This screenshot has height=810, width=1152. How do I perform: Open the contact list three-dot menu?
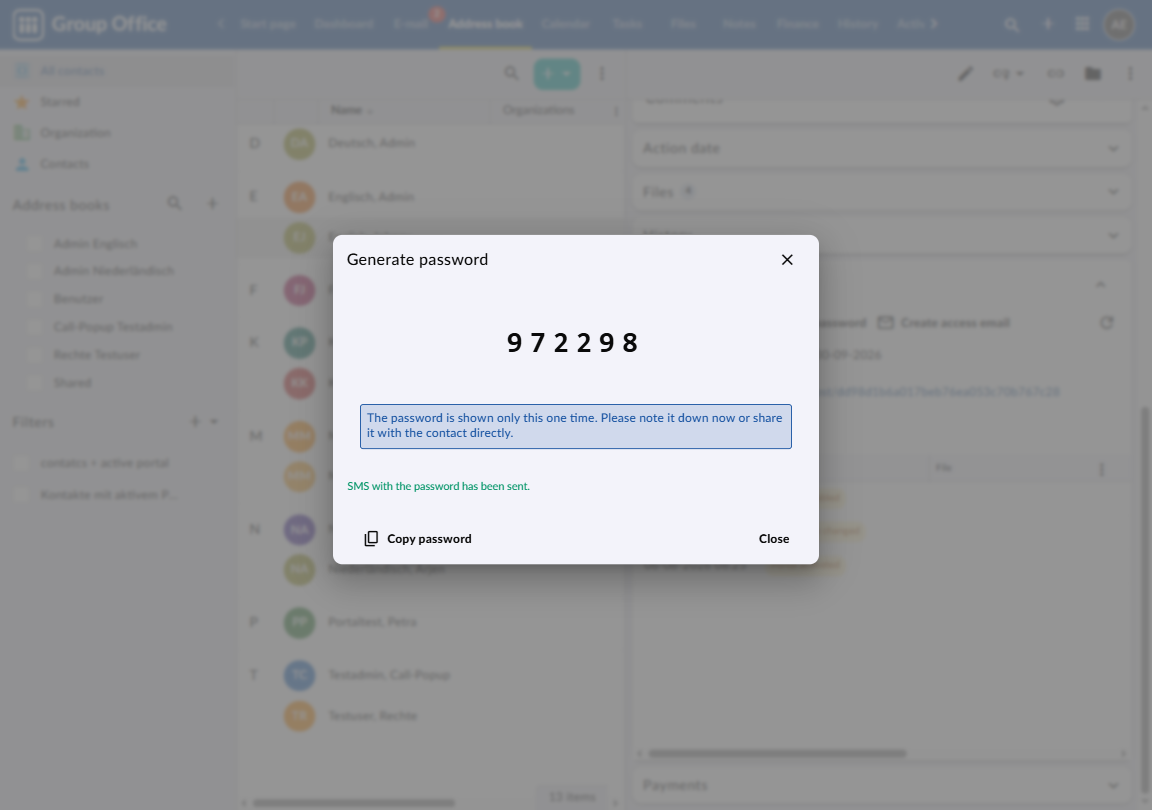pos(602,74)
